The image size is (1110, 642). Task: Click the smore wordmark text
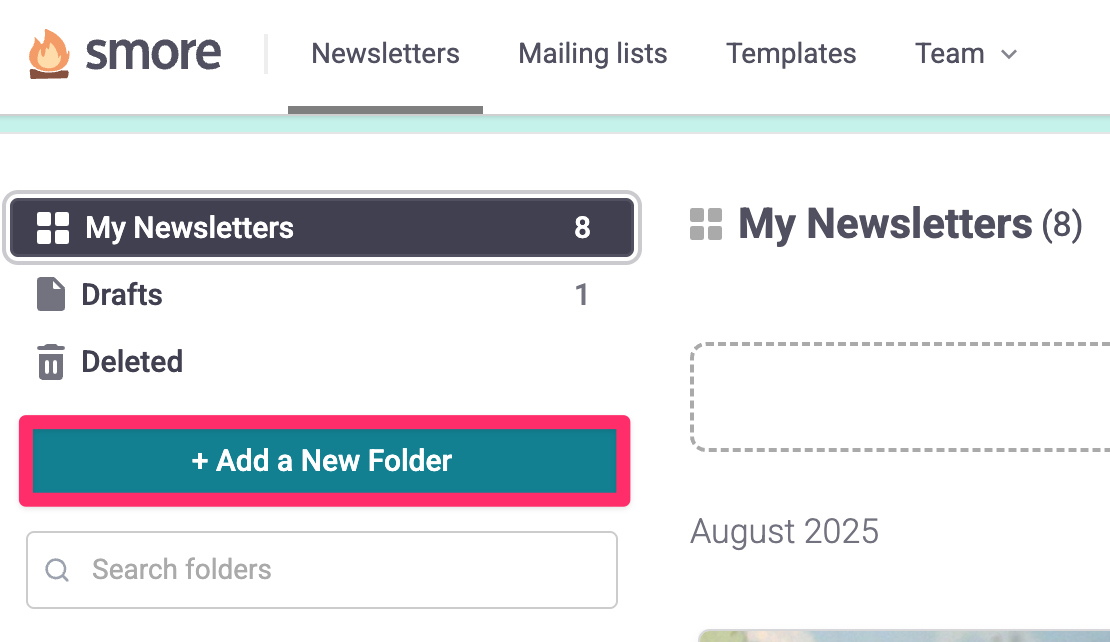(x=153, y=53)
